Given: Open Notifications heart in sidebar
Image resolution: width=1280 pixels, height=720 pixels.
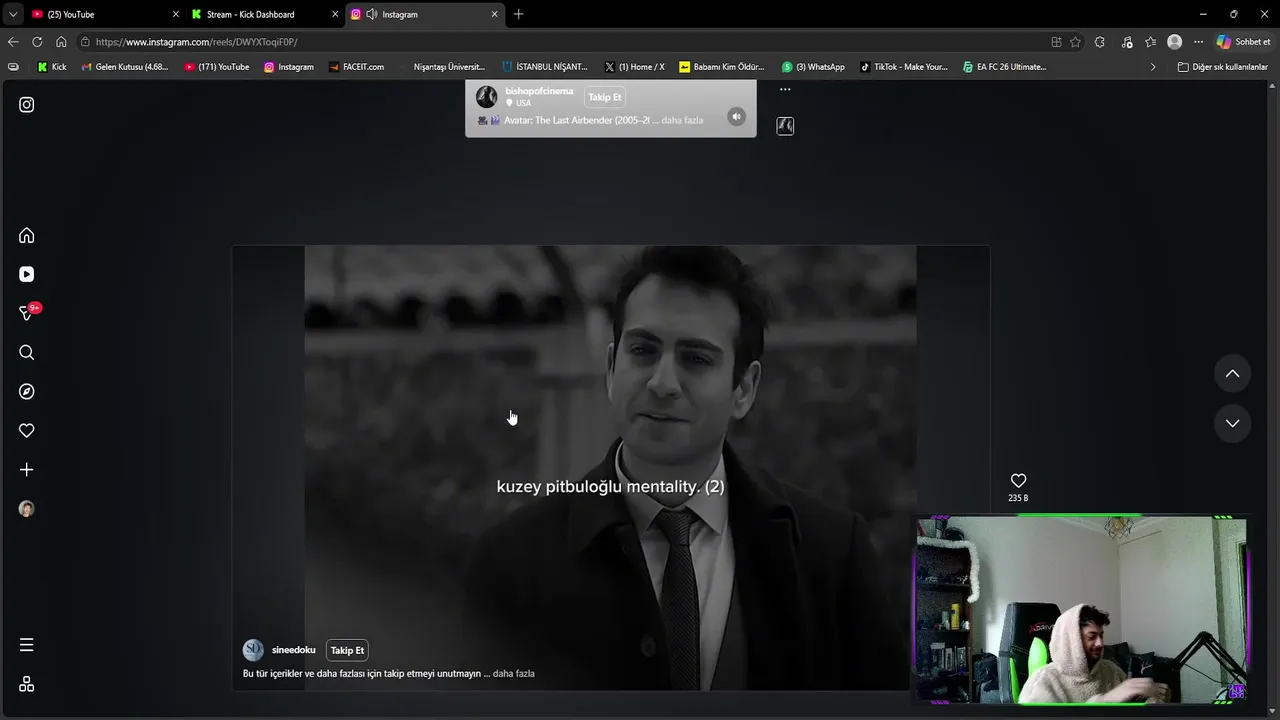Looking at the screenshot, I should 27,430.
